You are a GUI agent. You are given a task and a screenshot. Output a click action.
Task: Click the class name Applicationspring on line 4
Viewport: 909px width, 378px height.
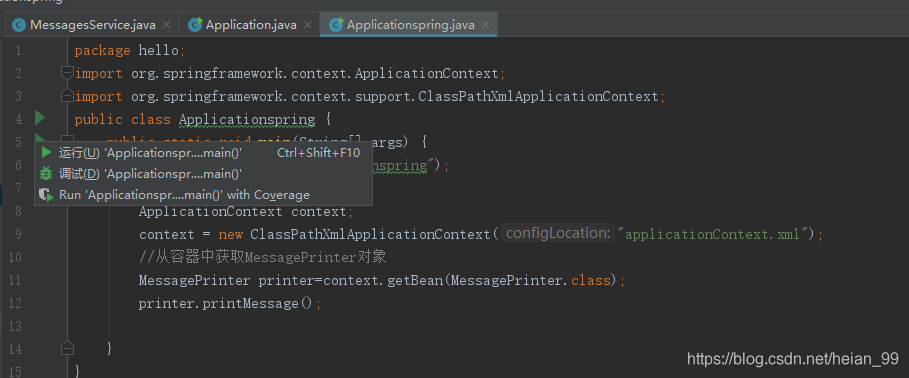(x=247, y=119)
